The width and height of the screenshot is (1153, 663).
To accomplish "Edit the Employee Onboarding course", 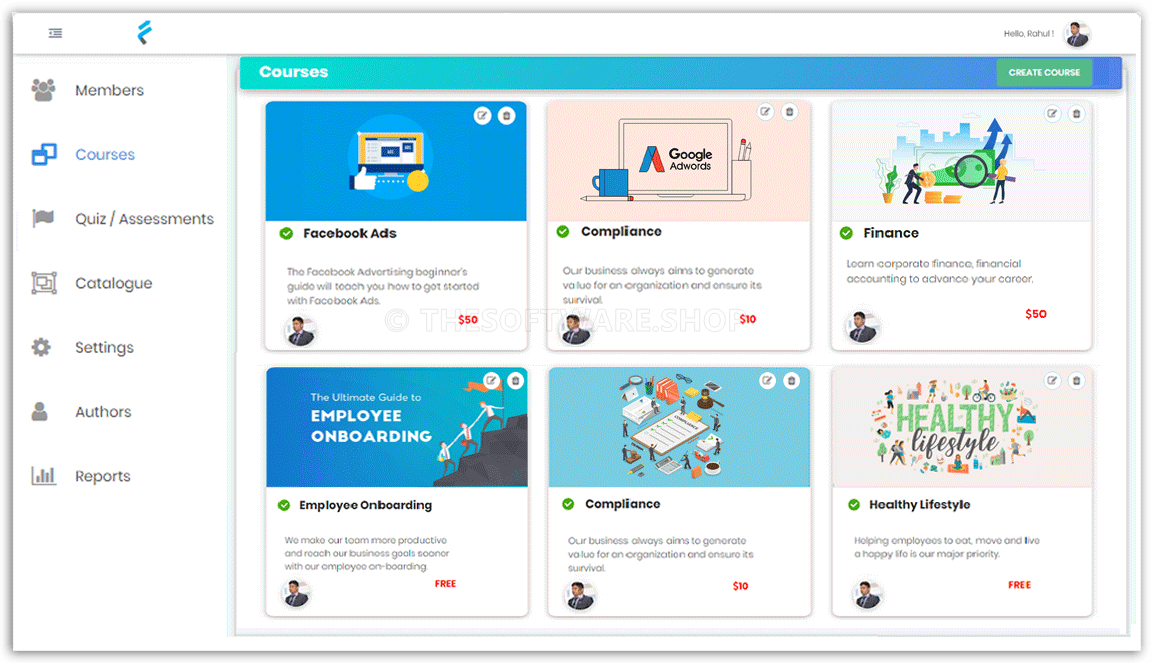I will [489, 380].
